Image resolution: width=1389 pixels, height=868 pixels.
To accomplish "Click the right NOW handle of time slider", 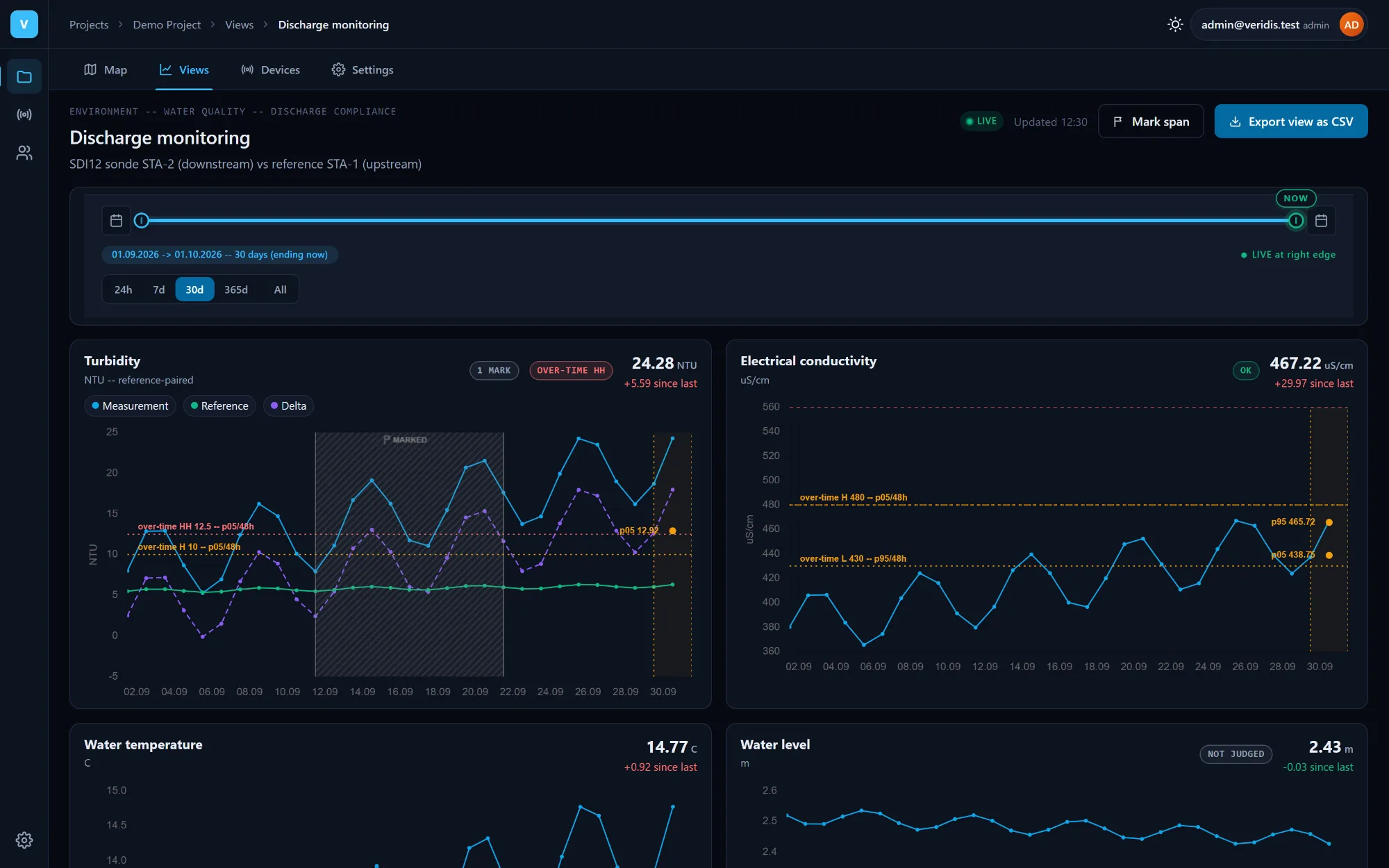I will (1295, 221).
